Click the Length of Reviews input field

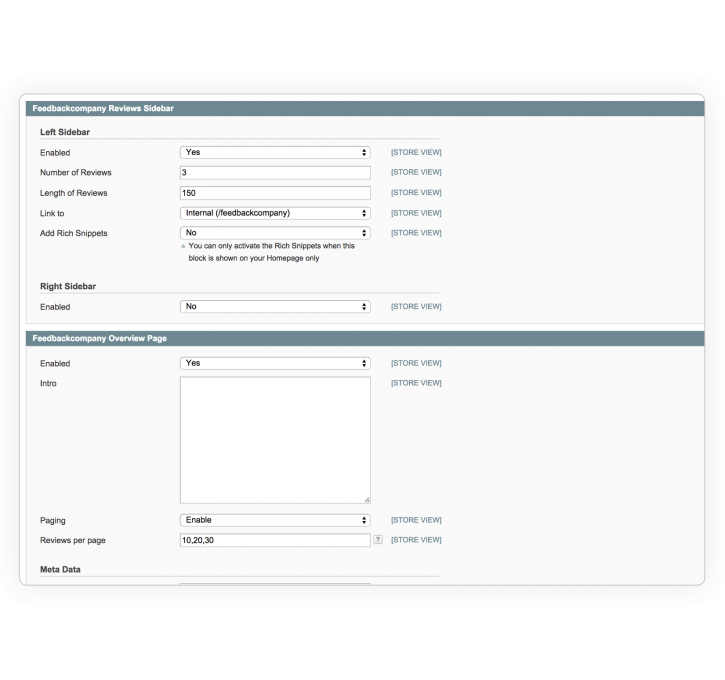coord(275,193)
